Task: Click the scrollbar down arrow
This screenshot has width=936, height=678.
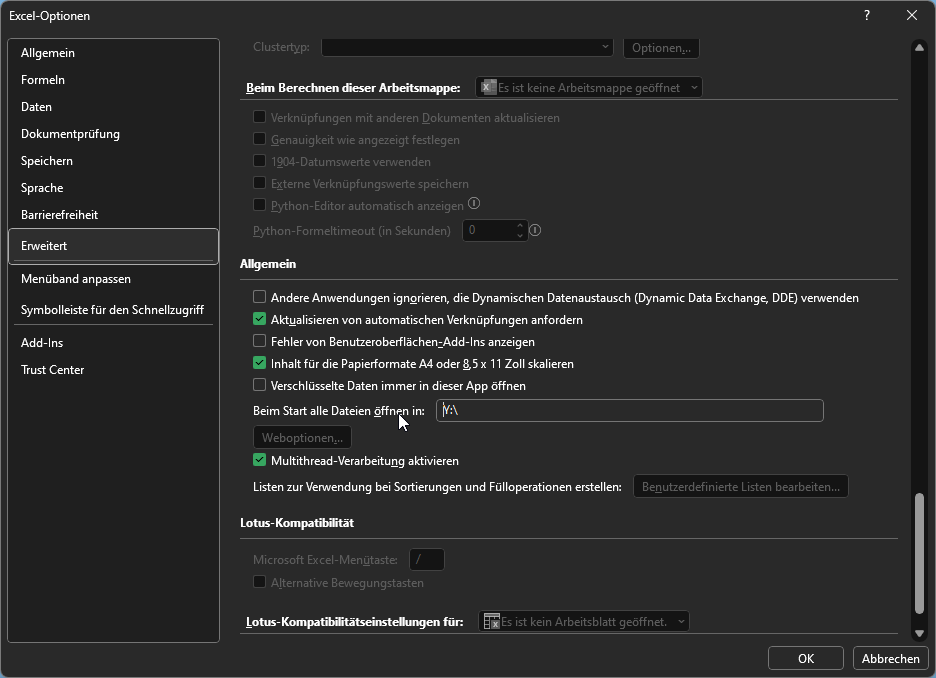Action: pos(919,632)
